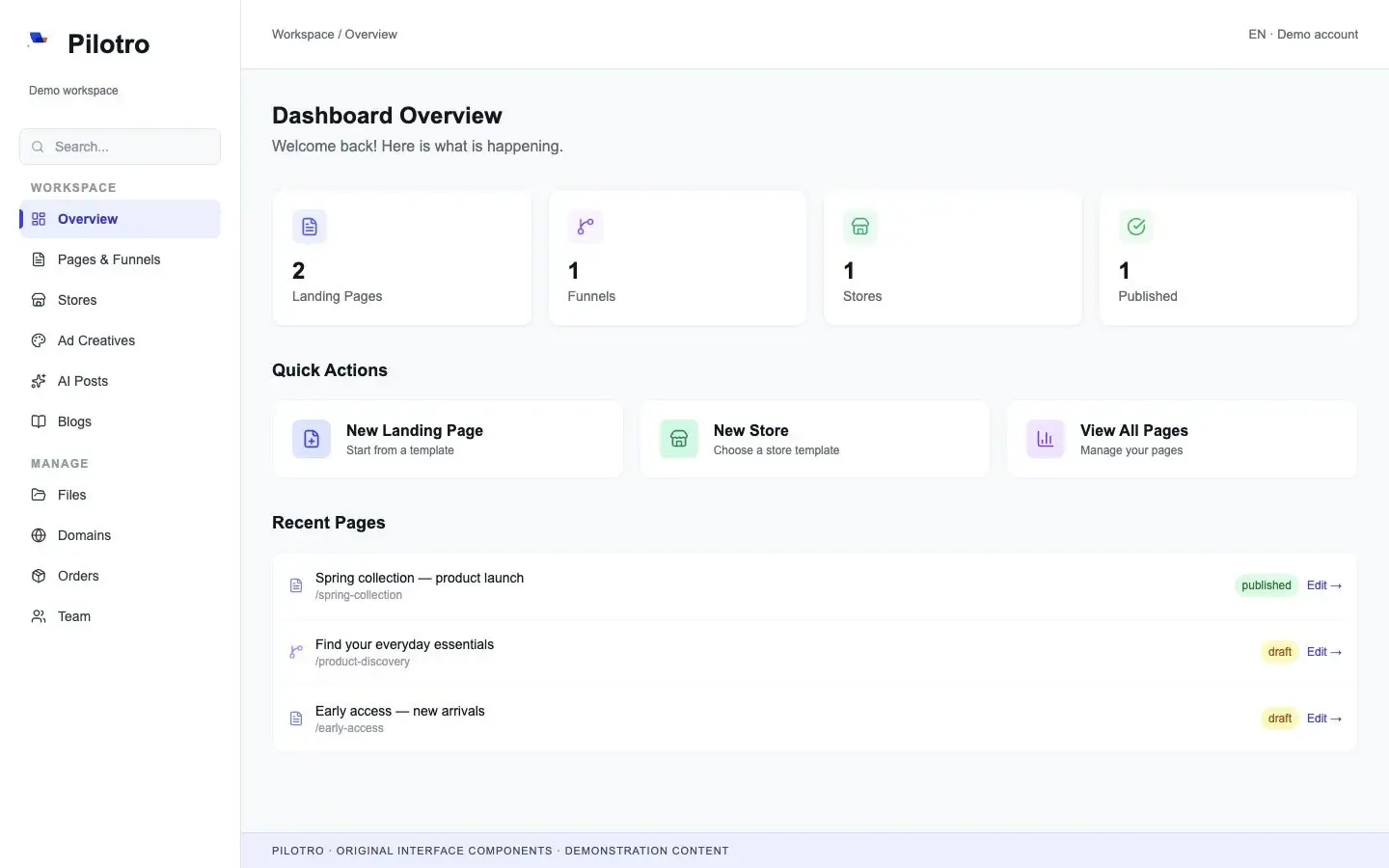Click the Orders box icon
The image size is (1389, 868).
pyautogui.click(x=39, y=576)
